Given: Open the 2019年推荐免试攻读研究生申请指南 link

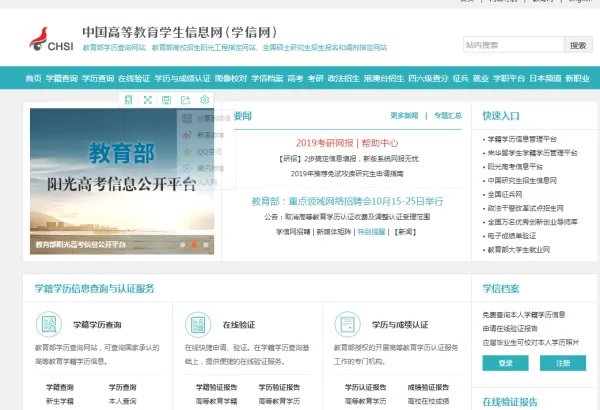Looking at the screenshot, I should (x=347, y=173).
